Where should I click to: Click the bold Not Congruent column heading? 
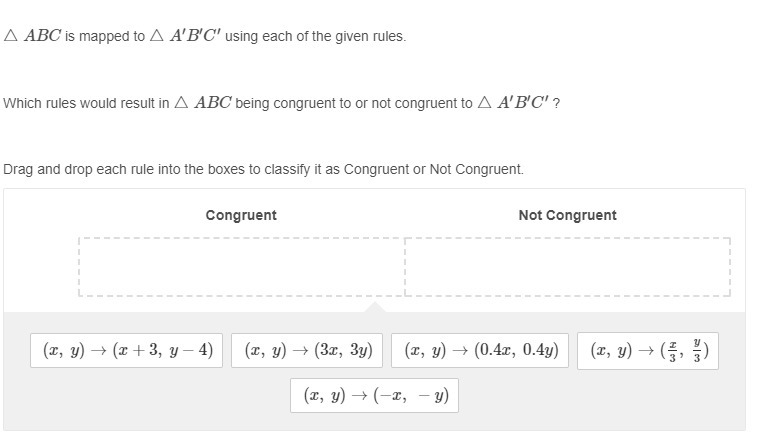point(567,215)
